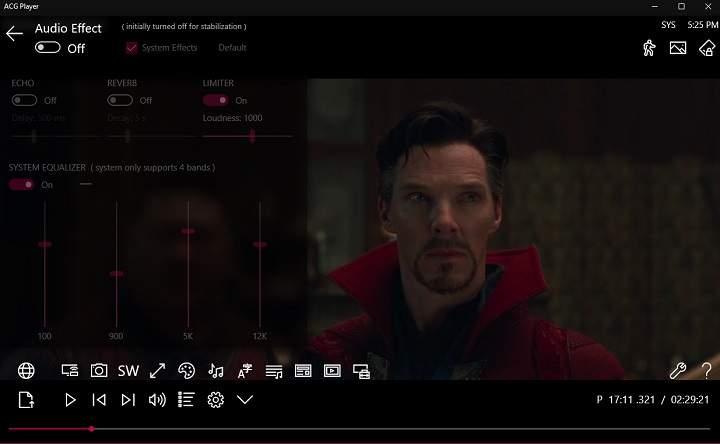The width and height of the screenshot is (720, 444).
Task: Click the diagonal resize arrows icon
Action: coord(158,371)
